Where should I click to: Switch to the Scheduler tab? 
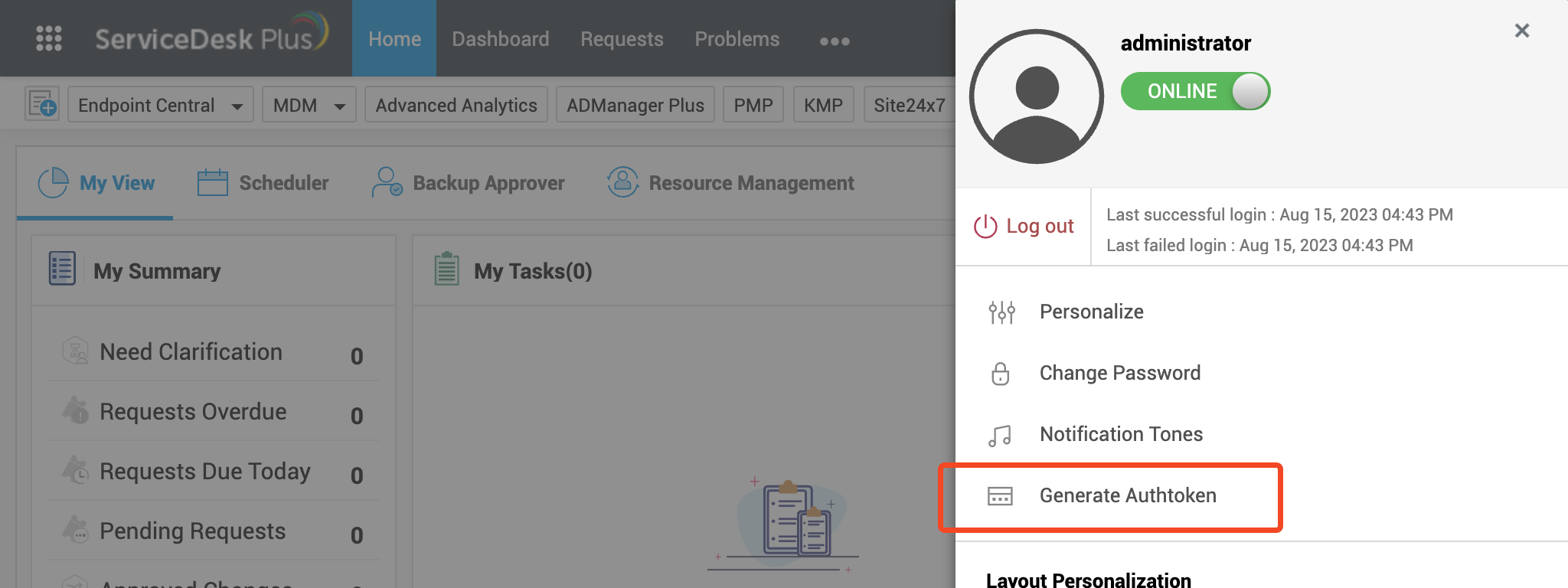pos(263,183)
